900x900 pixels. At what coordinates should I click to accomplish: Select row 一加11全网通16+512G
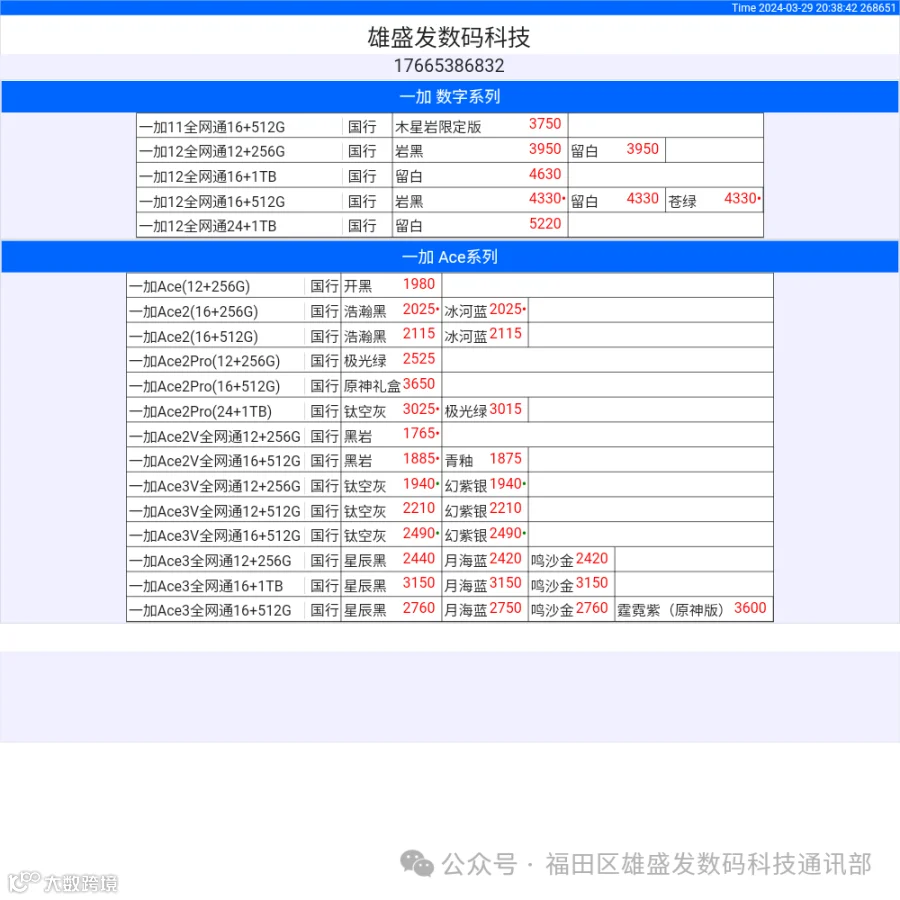pos(450,125)
